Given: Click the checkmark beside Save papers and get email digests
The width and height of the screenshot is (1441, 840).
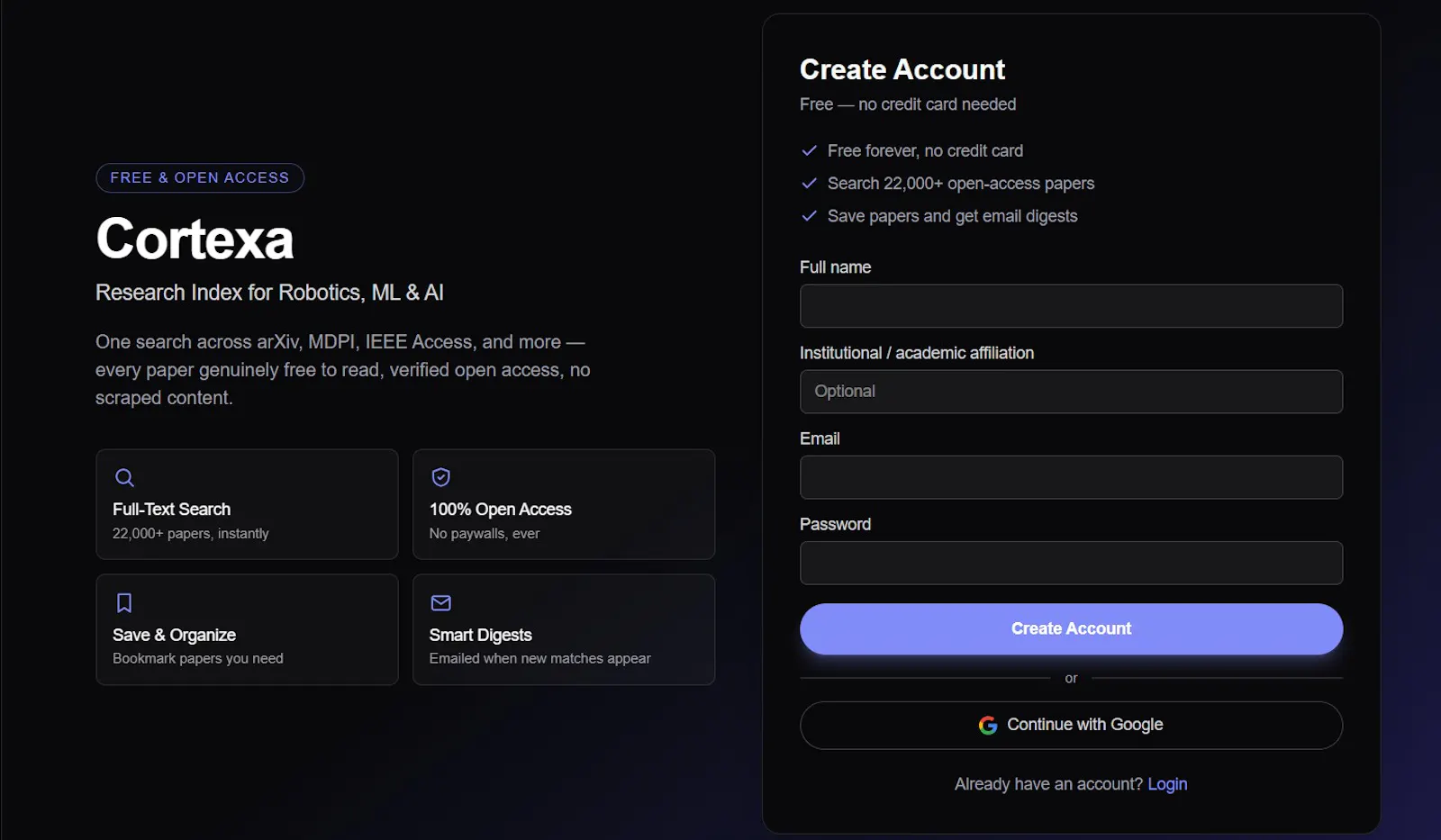Looking at the screenshot, I should 810,216.
